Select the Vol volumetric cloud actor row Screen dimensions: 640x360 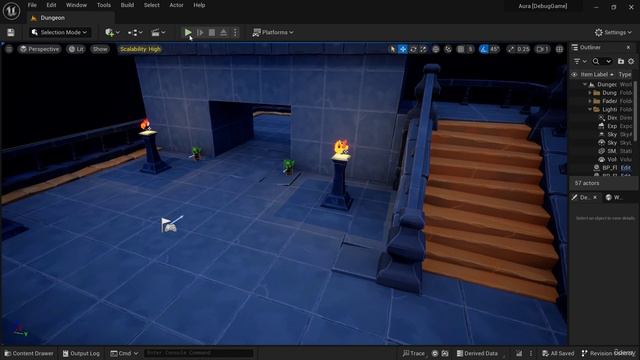tap(602, 159)
